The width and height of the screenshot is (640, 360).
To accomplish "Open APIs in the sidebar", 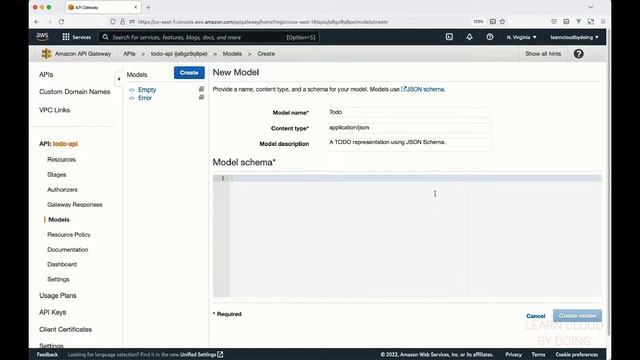I will click(x=46, y=75).
